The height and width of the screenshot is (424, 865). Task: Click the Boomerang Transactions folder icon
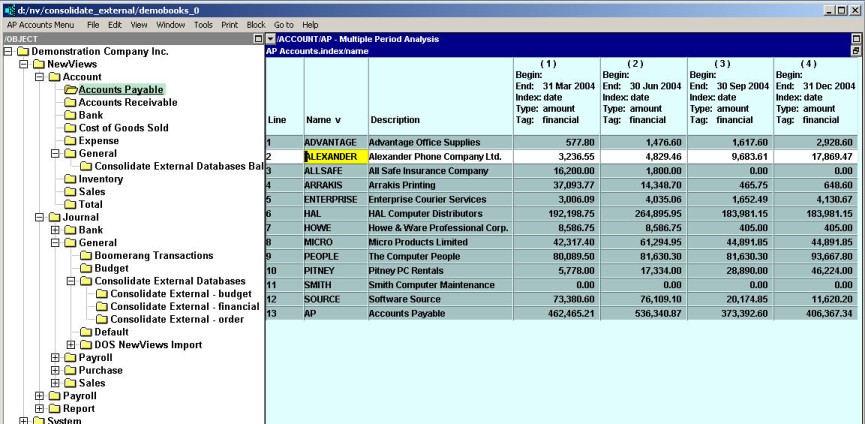pyautogui.click(x=86, y=255)
